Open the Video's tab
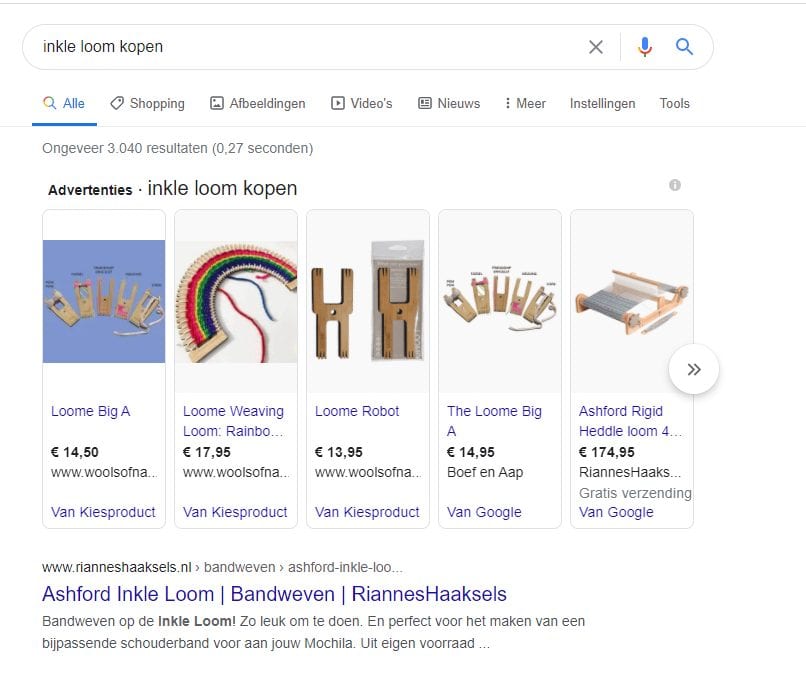 (x=361, y=103)
